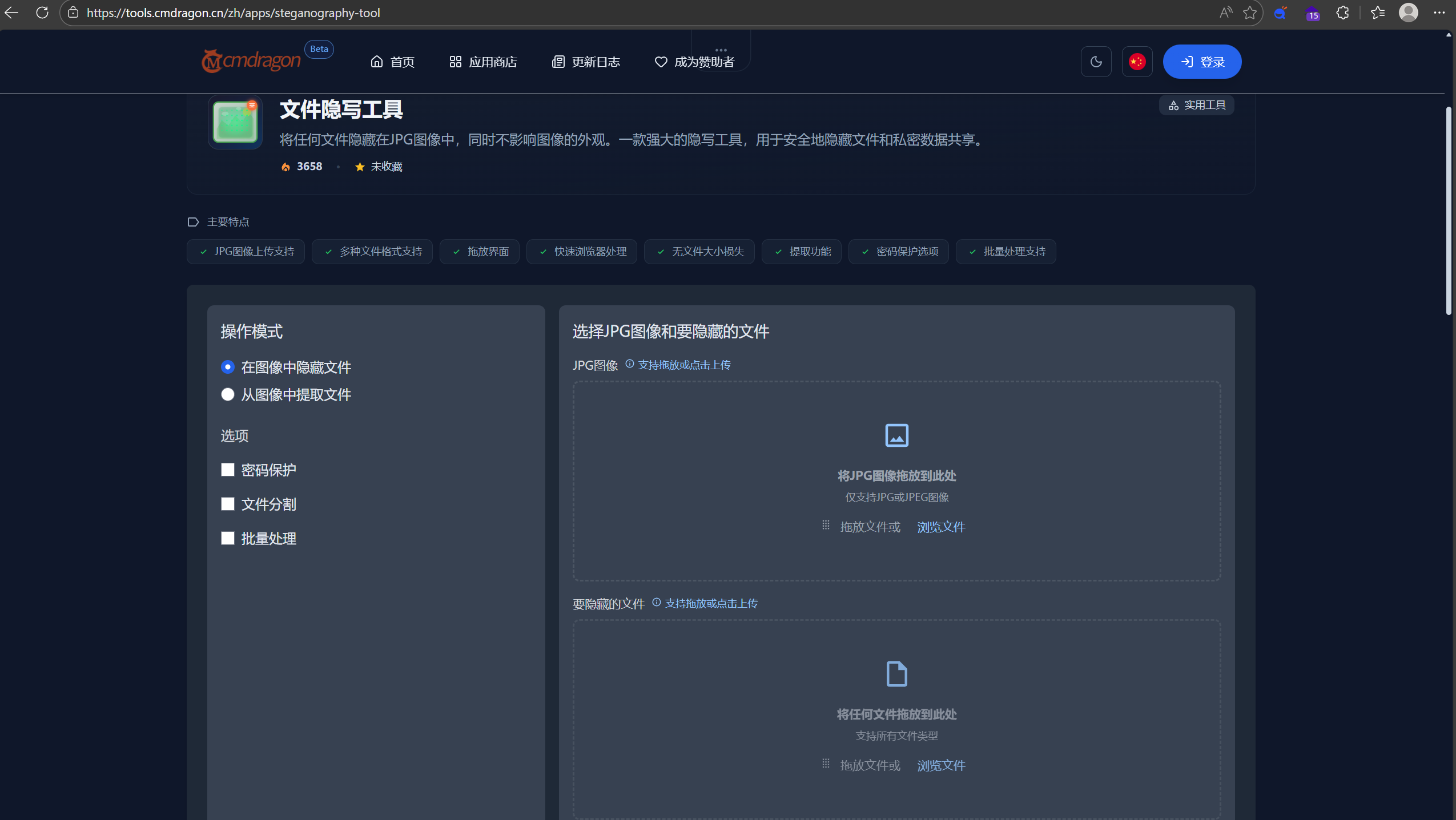Viewport: 1456px width, 820px height.
Task: Enable 文件分割 checkbox
Action: pyautogui.click(x=228, y=504)
